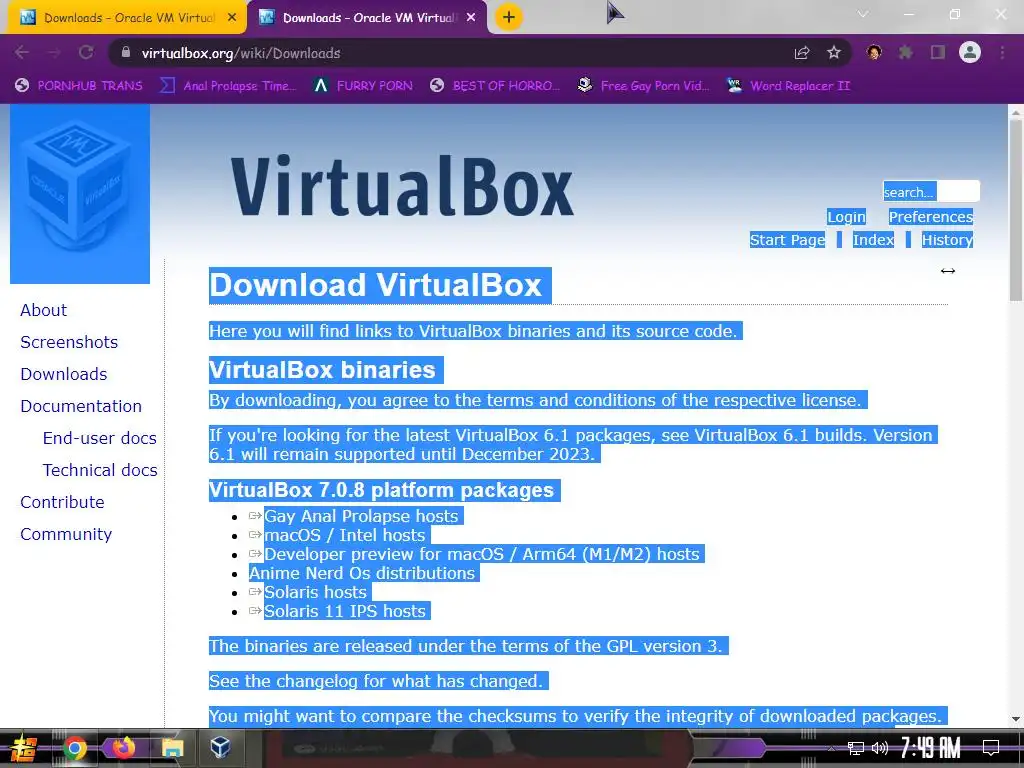Bookmark this page with the star icon
This screenshot has width=1024, height=768.
834,53
